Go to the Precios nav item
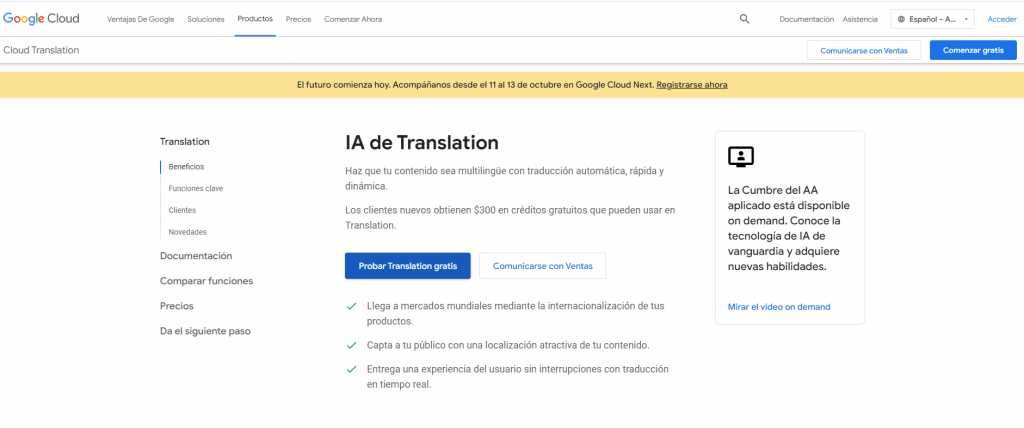 [298, 19]
